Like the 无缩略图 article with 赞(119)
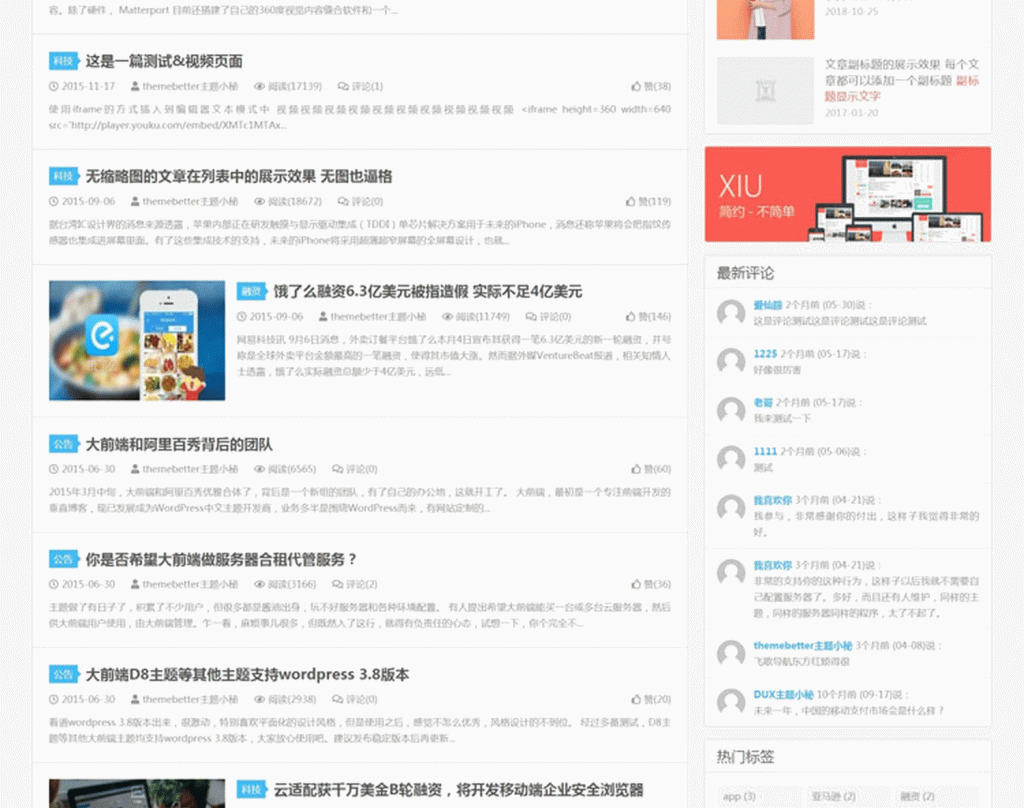 click(x=648, y=201)
